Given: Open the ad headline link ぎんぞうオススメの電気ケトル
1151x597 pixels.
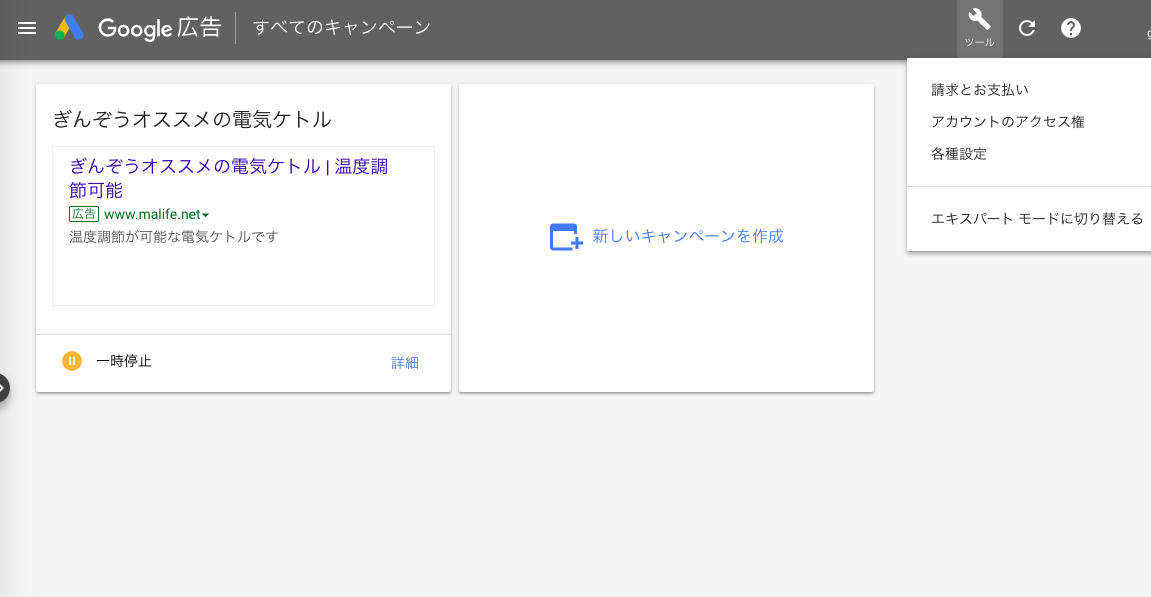Looking at the screenshot, I should [x=228, y=178].
